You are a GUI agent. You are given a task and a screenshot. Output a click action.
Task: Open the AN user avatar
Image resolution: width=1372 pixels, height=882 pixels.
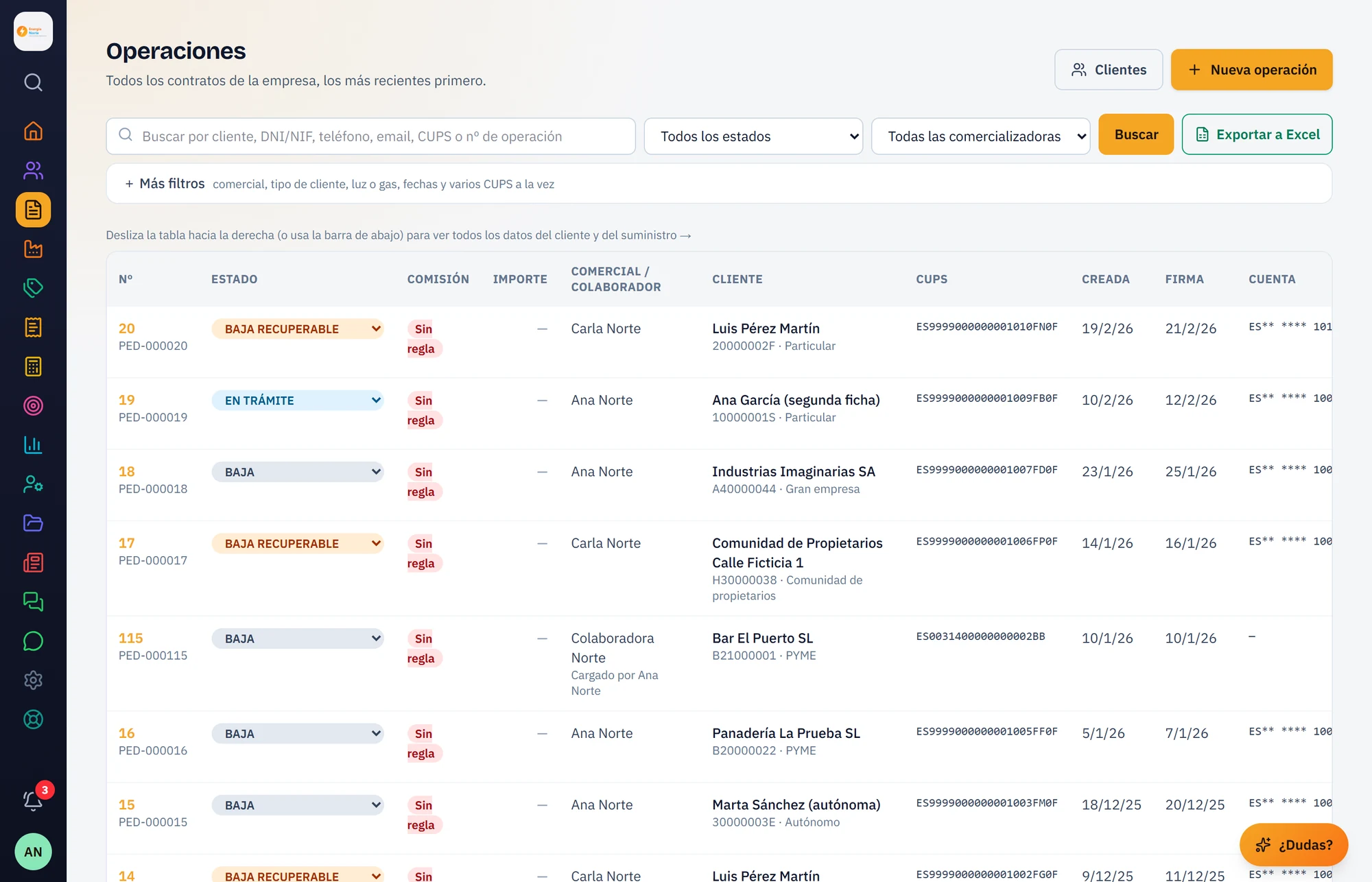pyautogui.click(x=33, y=852)
